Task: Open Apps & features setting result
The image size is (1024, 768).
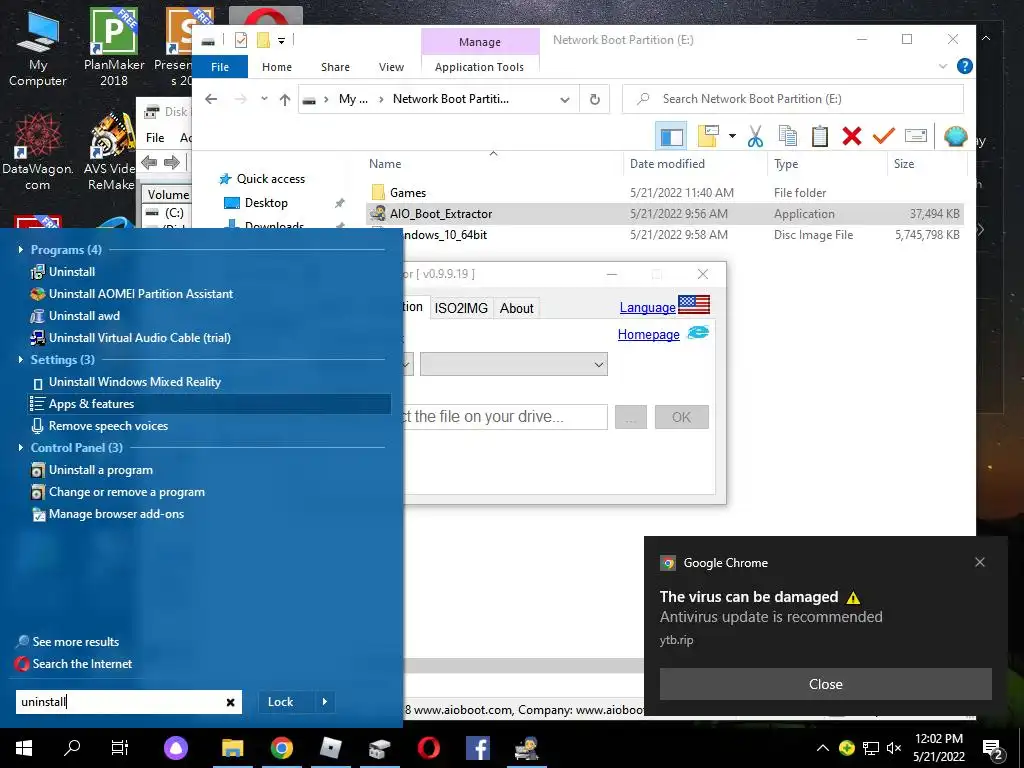Action: click(x=210, y=404)
